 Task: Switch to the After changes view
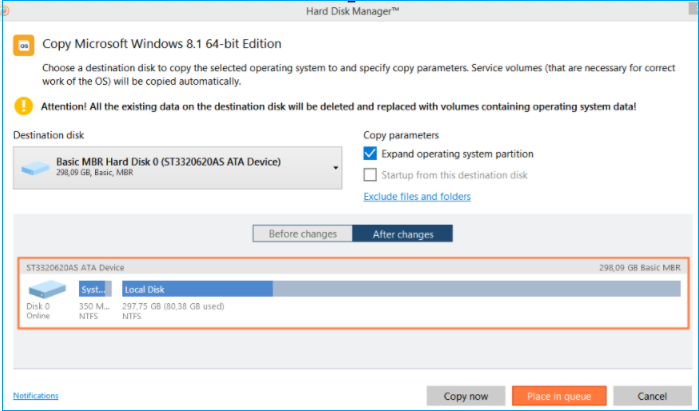402,234
